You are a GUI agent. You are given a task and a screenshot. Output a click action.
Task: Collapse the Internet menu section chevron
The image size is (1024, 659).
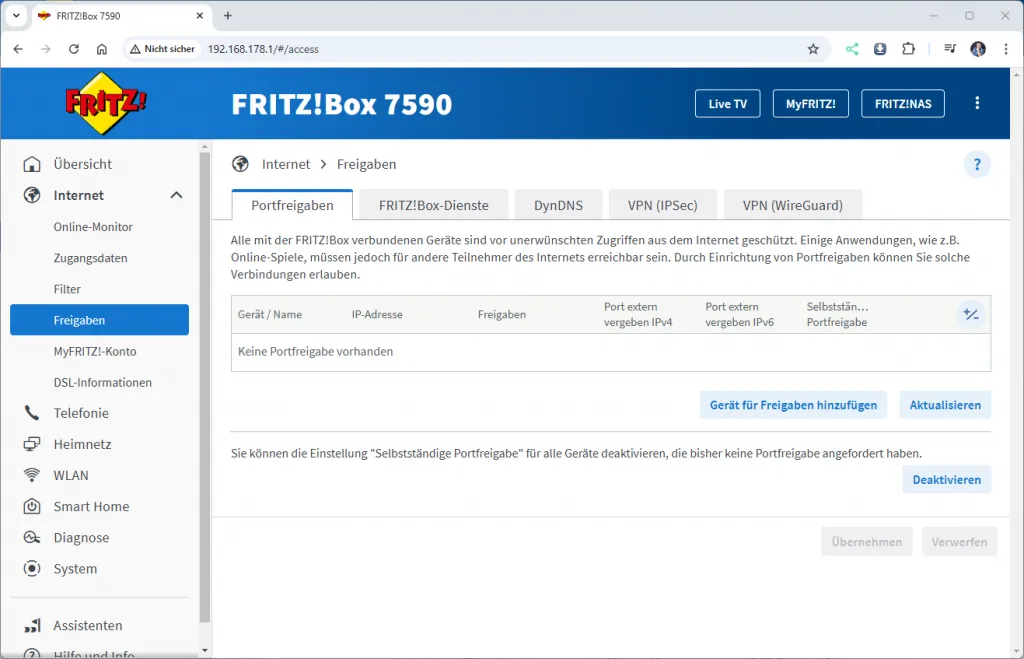pyautogui.click(x=176, y=196)
